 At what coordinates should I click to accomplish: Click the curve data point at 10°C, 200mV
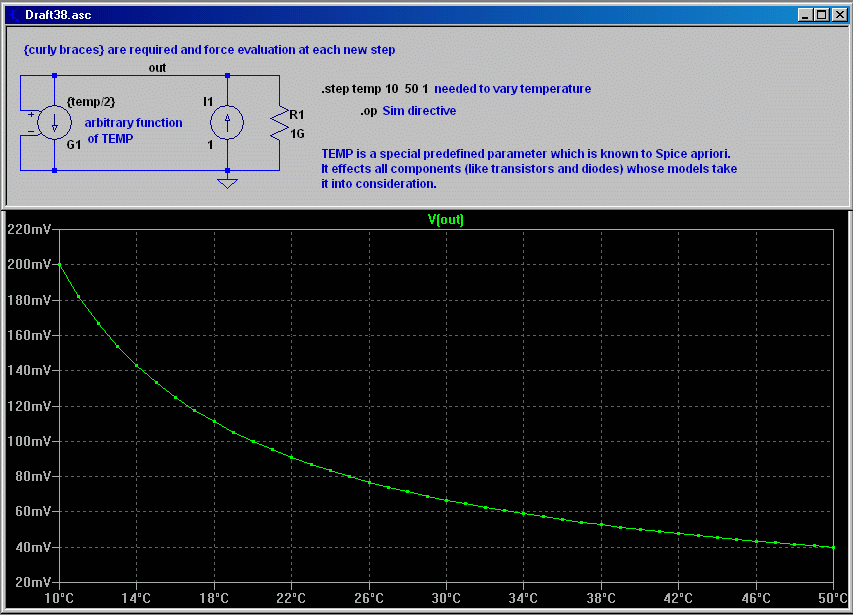coord(59,265)
